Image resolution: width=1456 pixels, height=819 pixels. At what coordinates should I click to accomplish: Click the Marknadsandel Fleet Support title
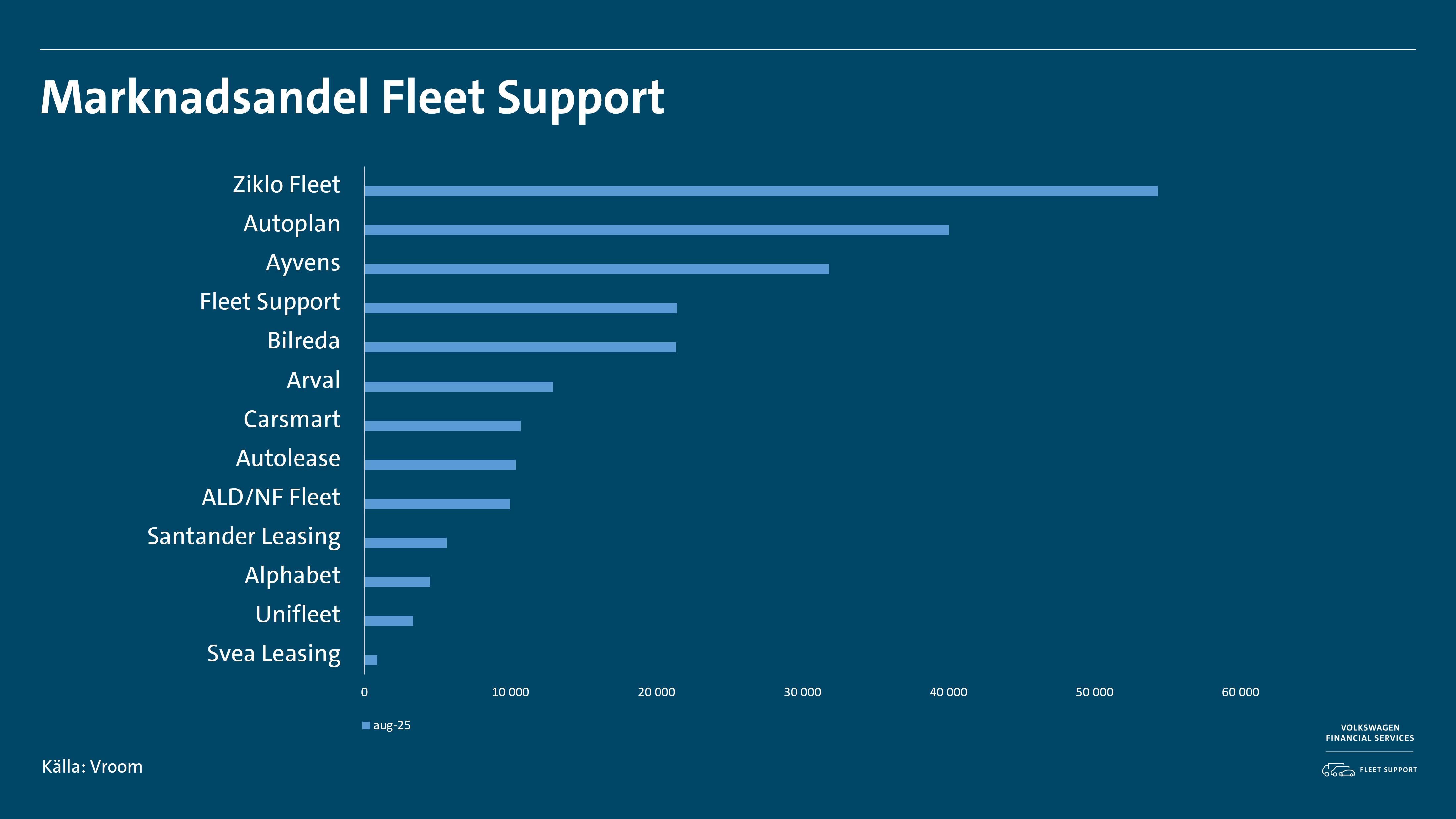[x=352, y=97]
